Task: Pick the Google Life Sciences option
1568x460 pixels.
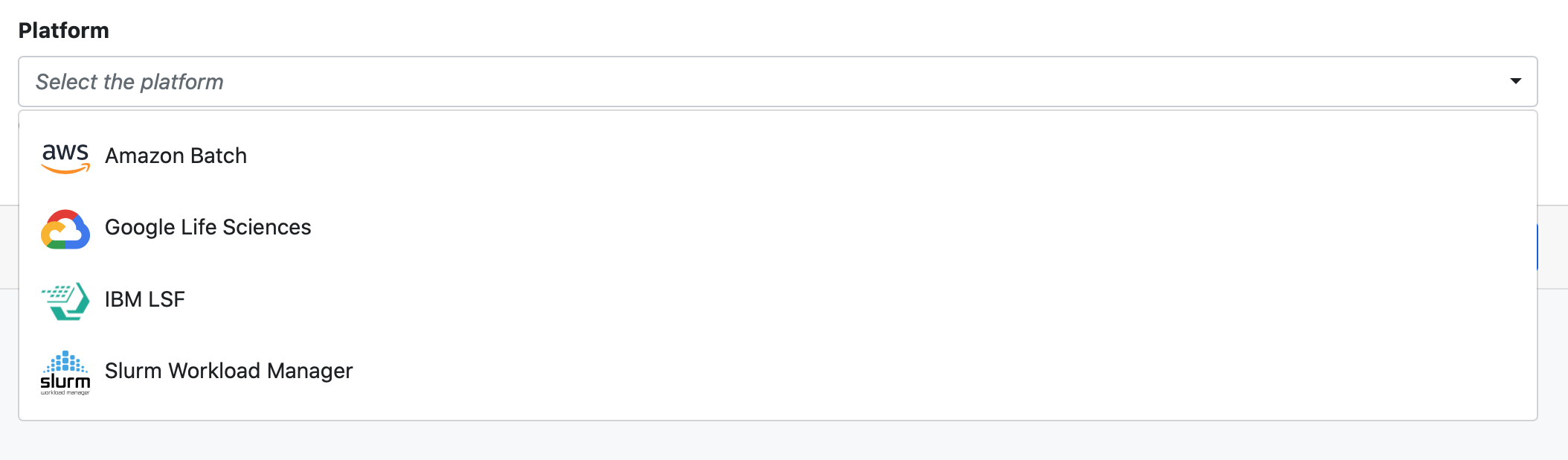Action: [208, 227]
